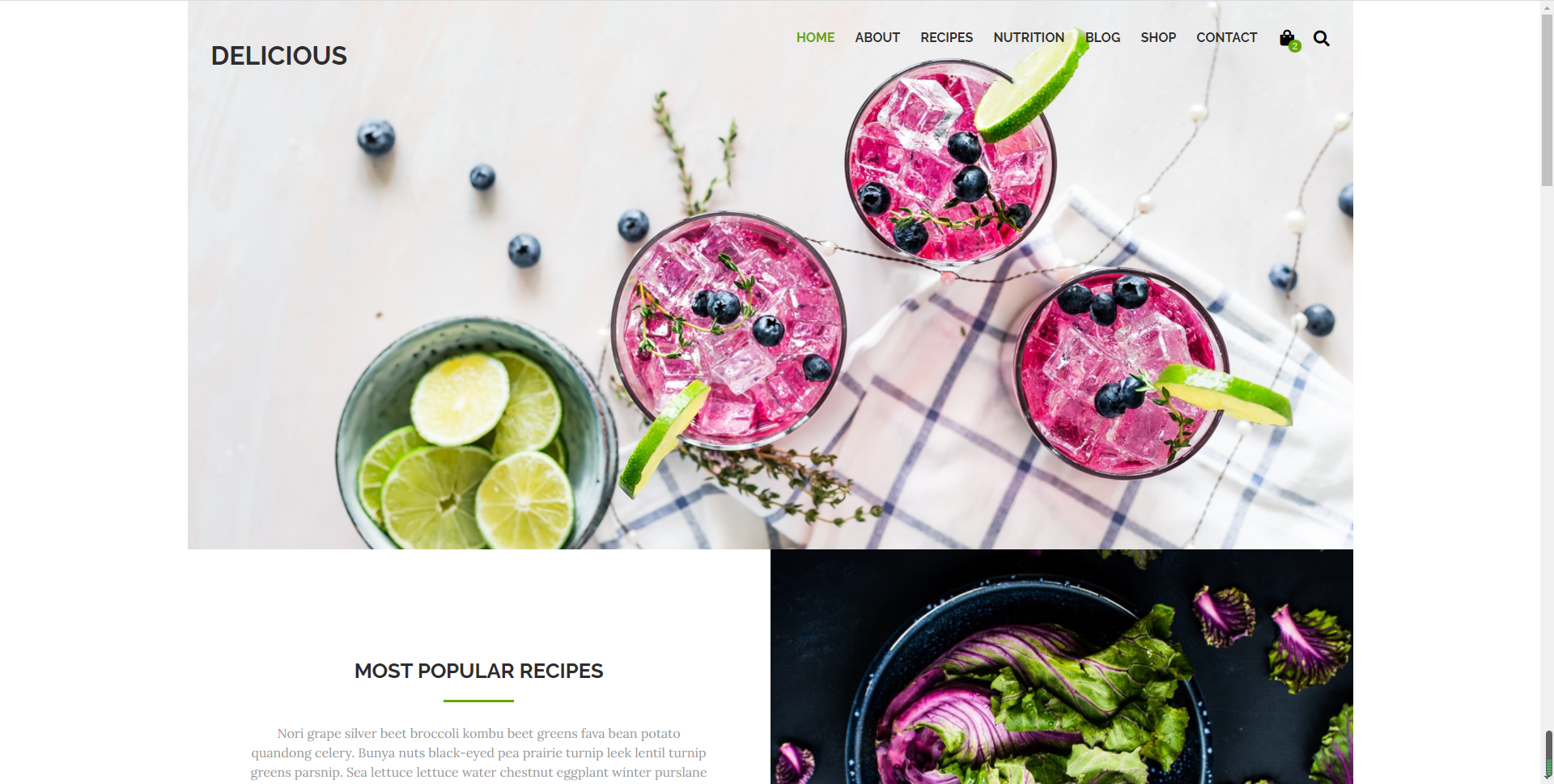Open the purple cabbage salad bowl photo
Screen dimensions: 1554x784
(x=1062, y=667)
